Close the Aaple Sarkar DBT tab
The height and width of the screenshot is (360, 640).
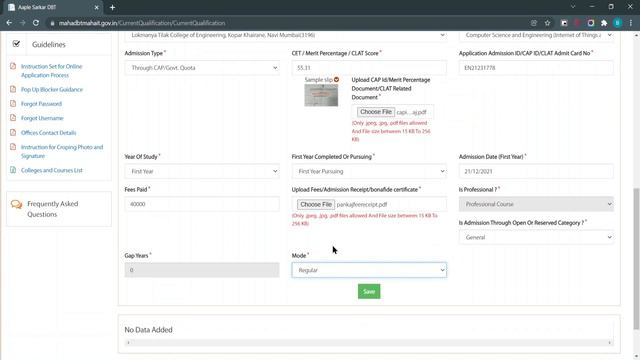click(x=96, y=7)
